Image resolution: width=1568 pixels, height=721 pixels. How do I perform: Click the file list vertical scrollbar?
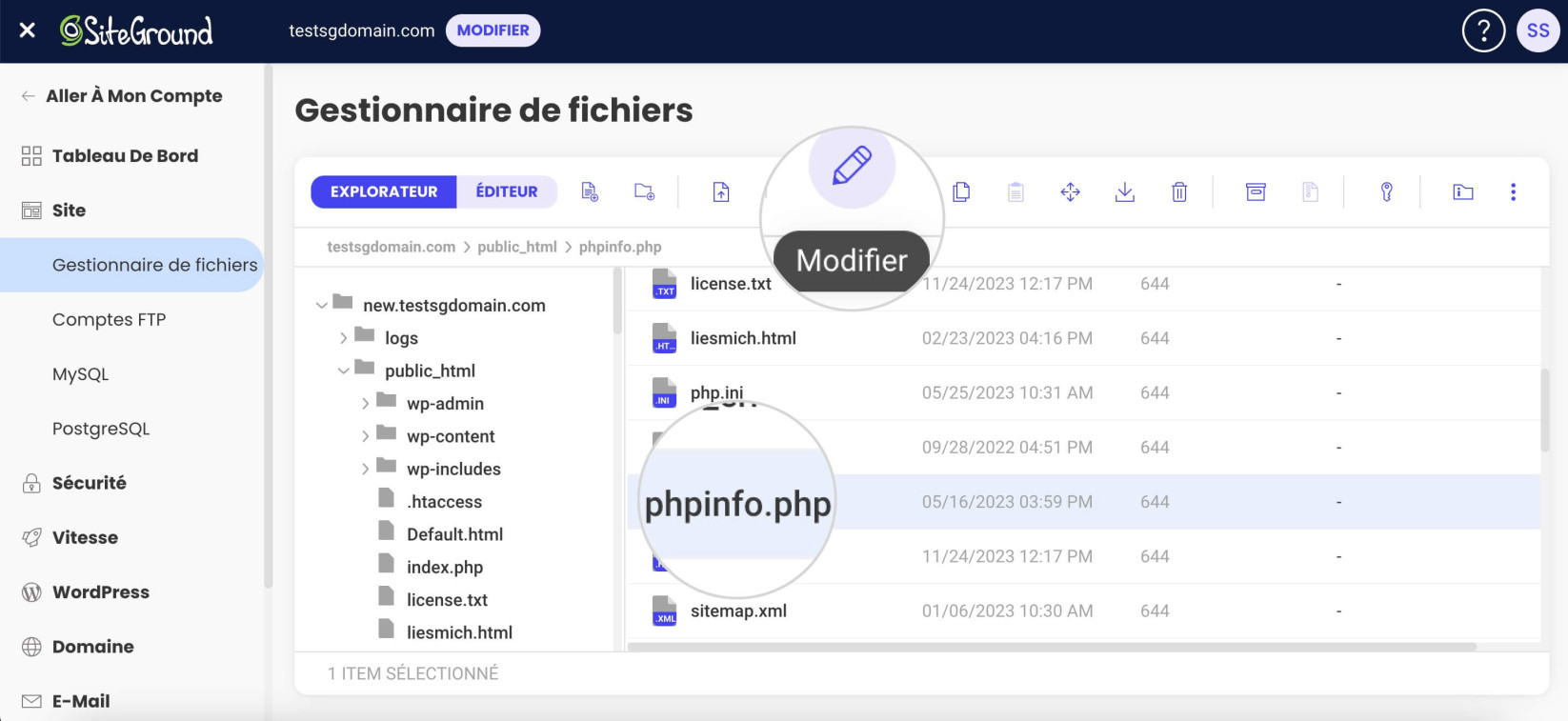(x=1545, y=410)
